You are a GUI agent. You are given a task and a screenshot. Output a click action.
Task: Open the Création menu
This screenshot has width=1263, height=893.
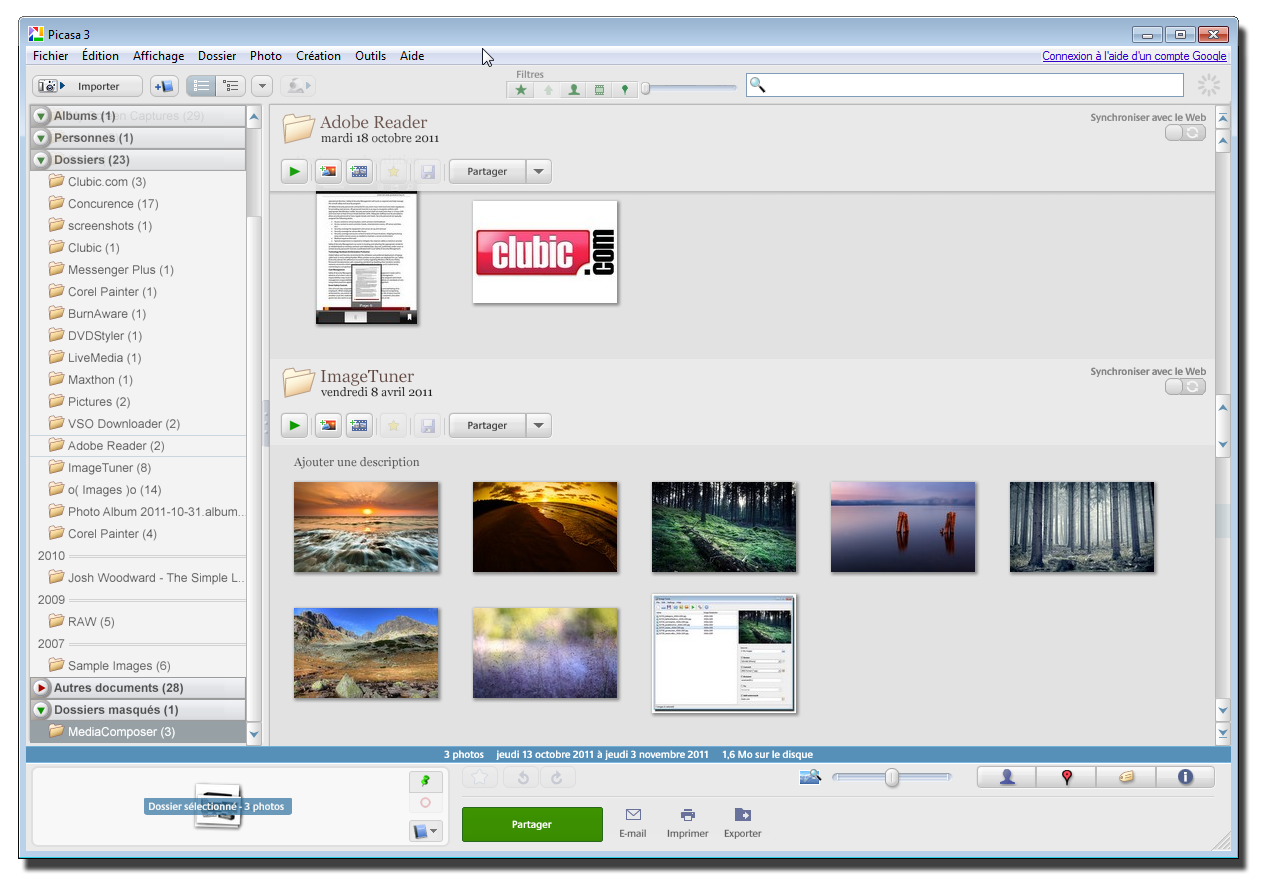pos(318,56)
